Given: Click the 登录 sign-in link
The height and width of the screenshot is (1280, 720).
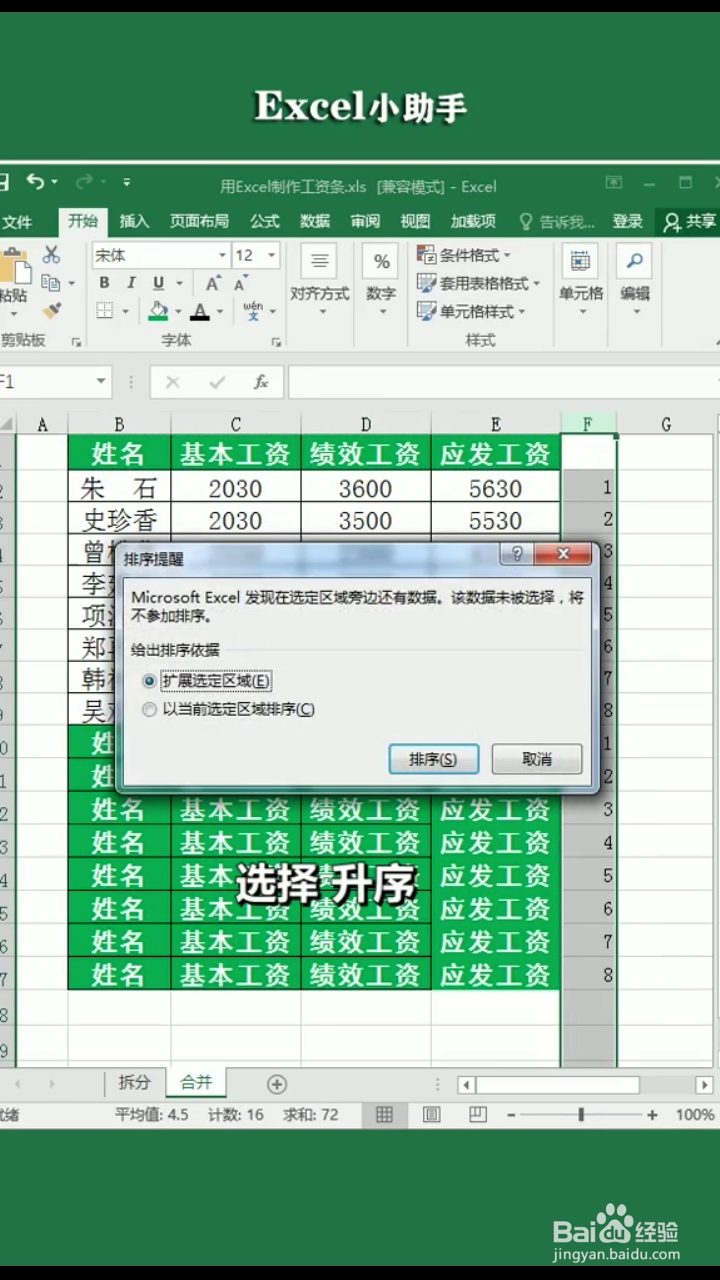Looking at the screenshot, I should [x=628, y=221].
